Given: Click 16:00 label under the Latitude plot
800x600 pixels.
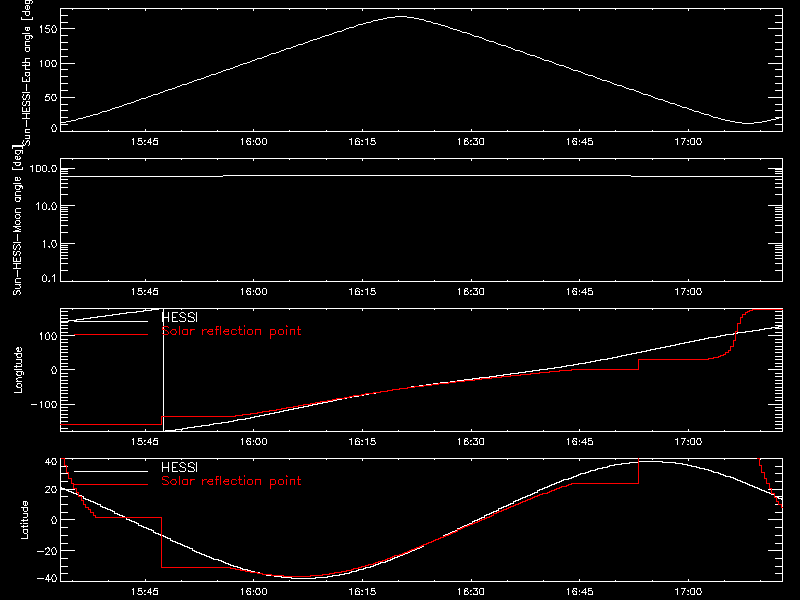Looking at the screenshot, I should tap(253, 592).
